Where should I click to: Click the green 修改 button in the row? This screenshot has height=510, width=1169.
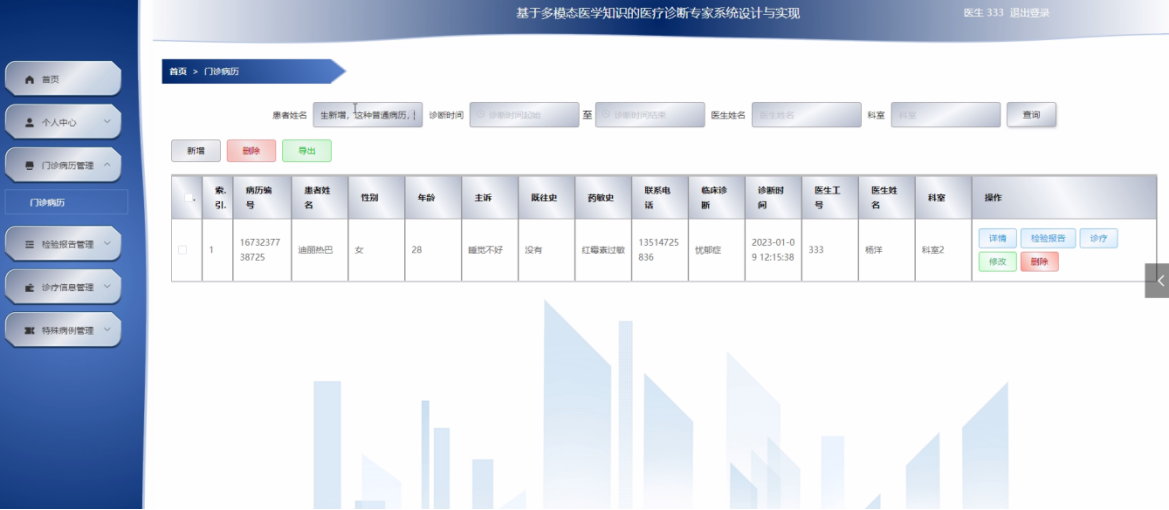click(x=998, y=262)
